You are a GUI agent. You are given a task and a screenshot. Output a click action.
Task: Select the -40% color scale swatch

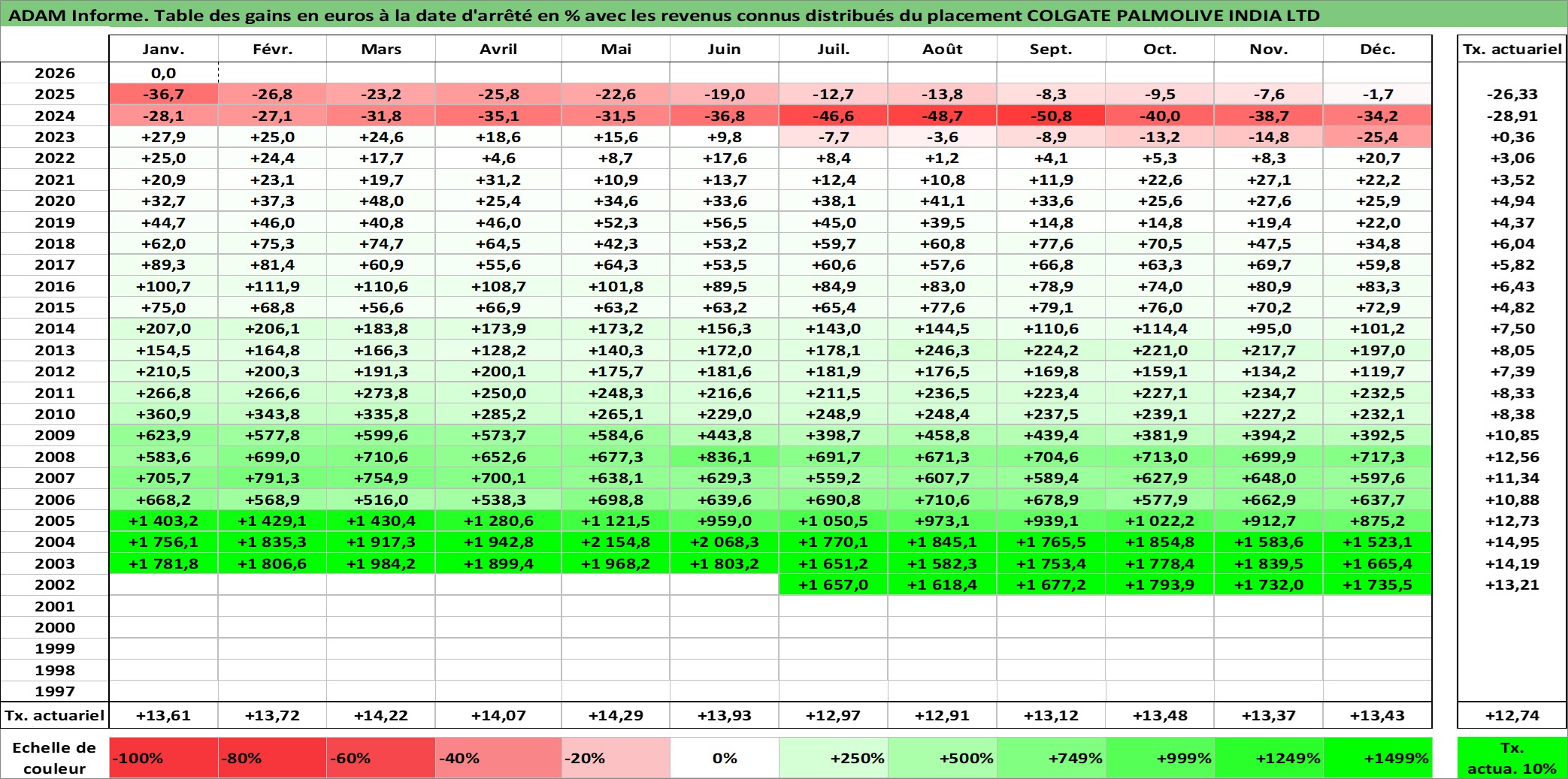click(x=498, y=758)
